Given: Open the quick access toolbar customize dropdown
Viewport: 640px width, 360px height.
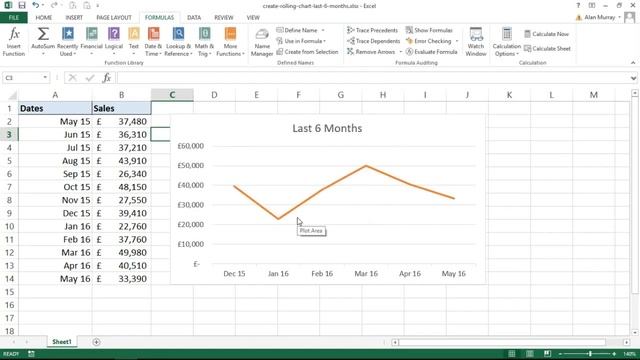Looking at the screenshot, I should [98, 6].
